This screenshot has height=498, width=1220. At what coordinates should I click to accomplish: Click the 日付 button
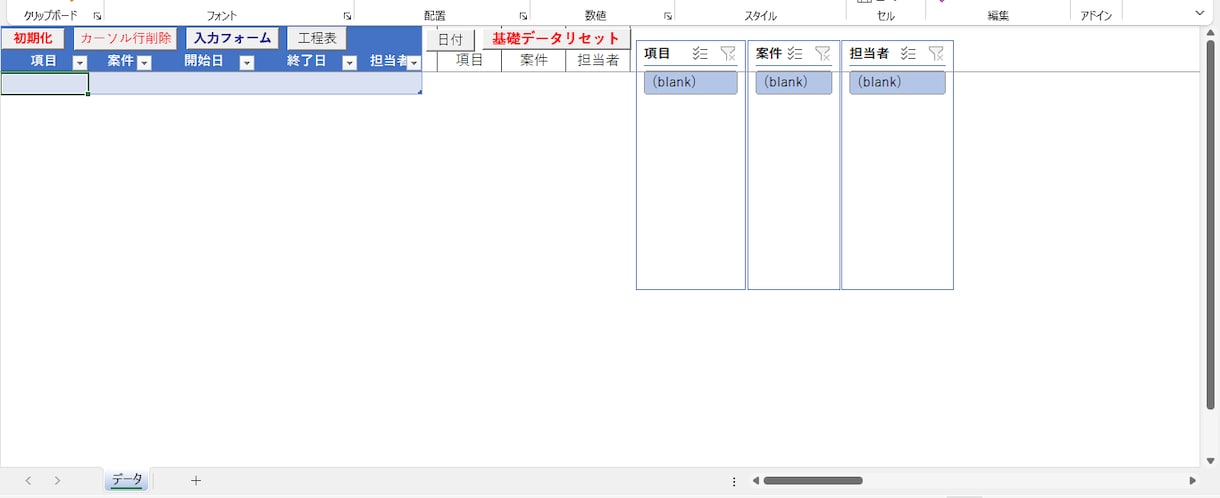pyautogui.click(x=450, y=39)
